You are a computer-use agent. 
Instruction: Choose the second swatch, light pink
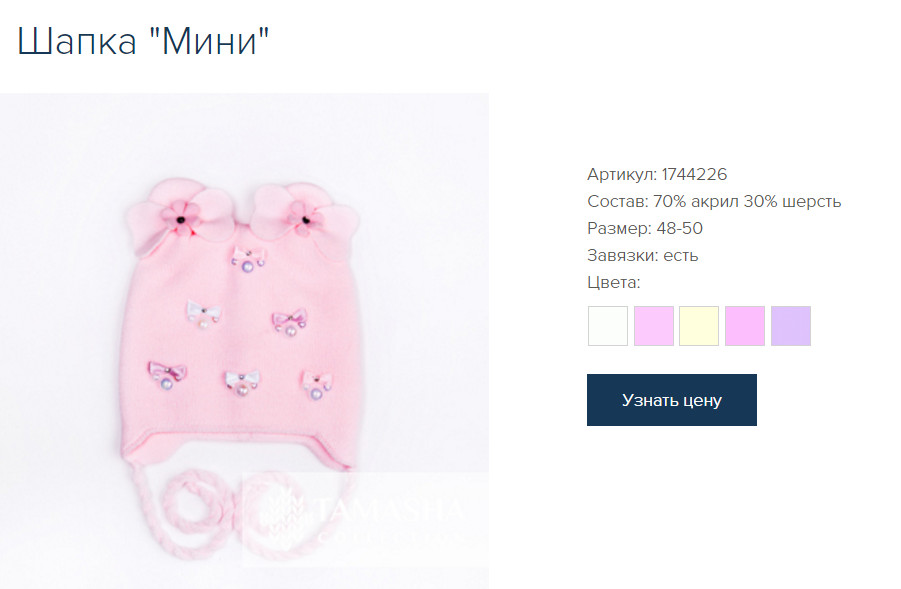tap(653, 326)
